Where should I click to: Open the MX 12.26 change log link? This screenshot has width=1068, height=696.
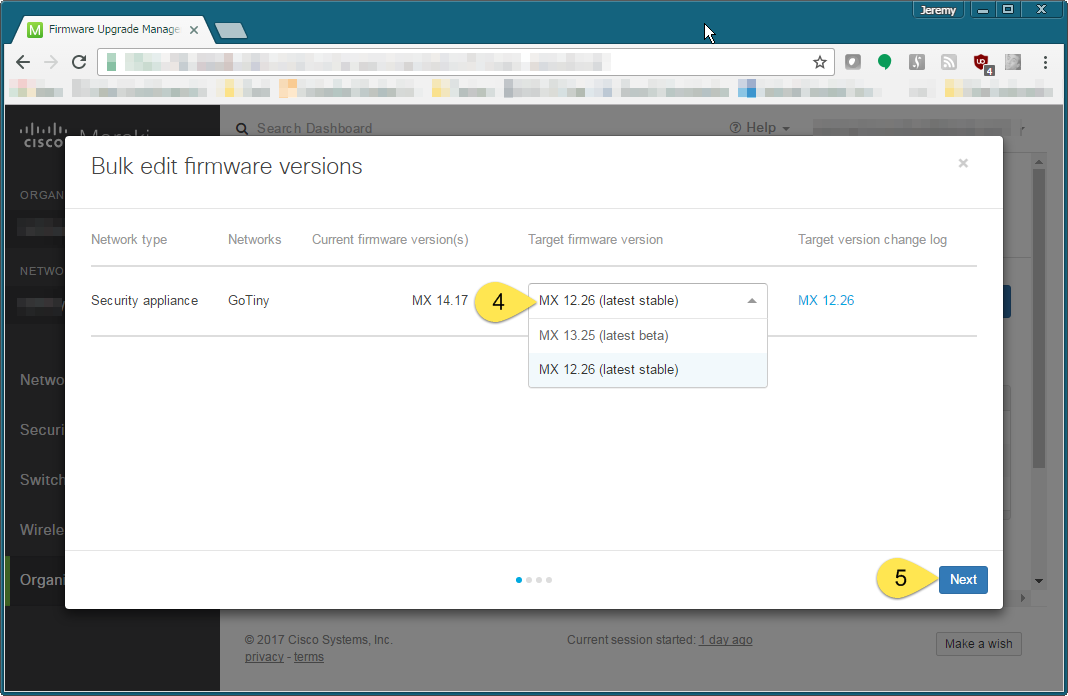pos(825,301)
